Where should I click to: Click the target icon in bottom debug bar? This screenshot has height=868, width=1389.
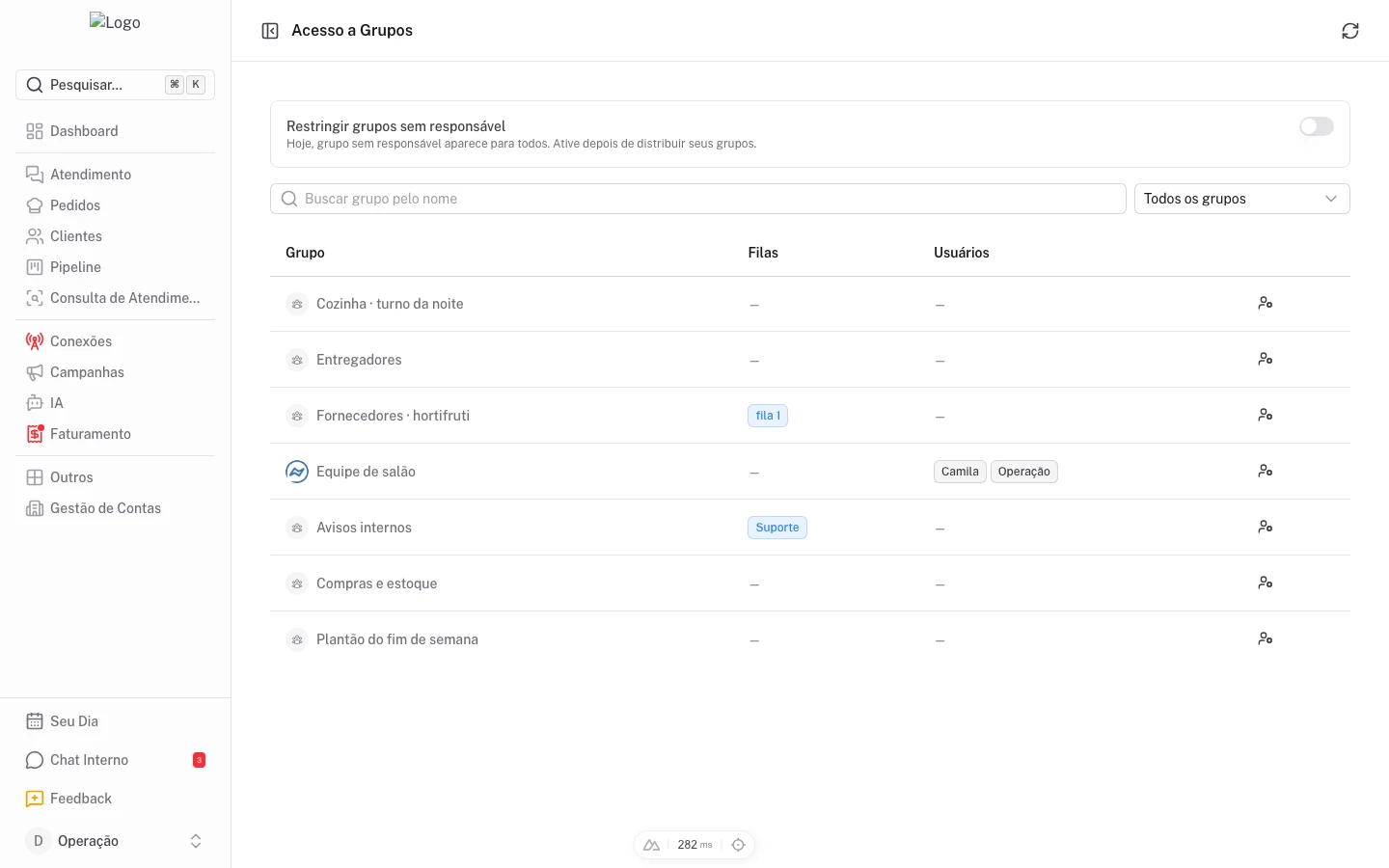click(738, 845)
